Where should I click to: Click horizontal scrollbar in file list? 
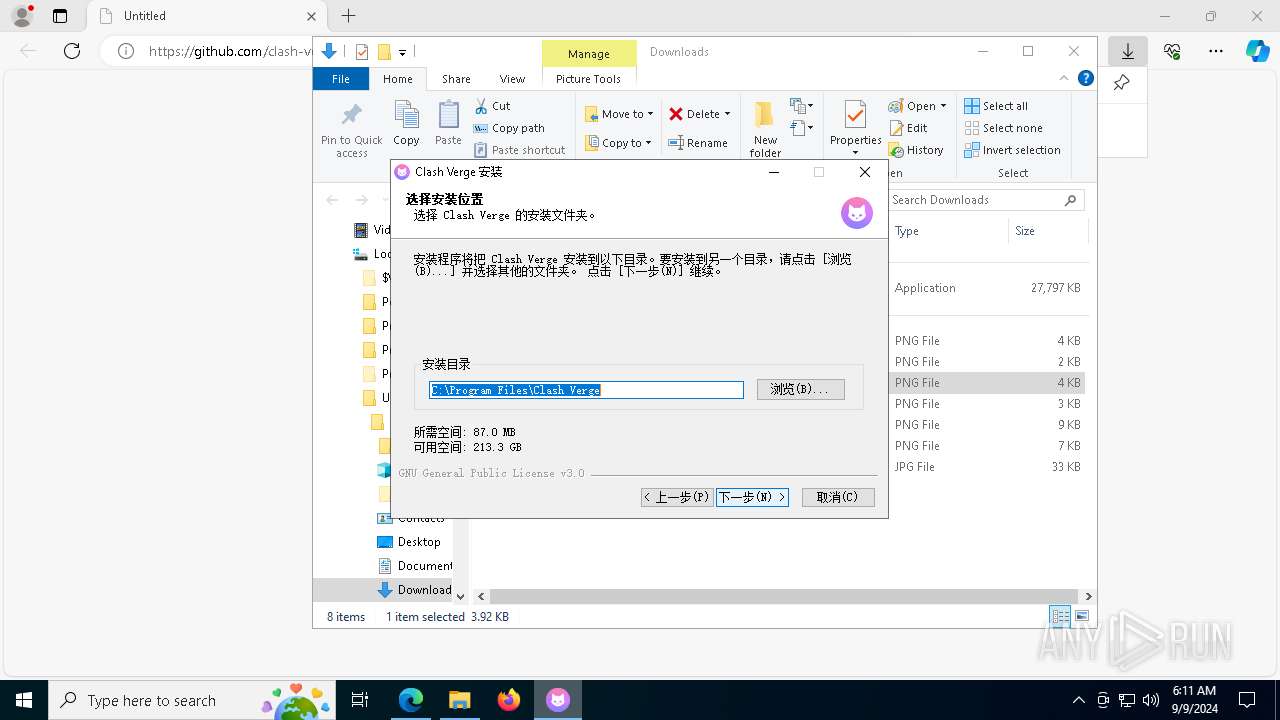click(x=783, y=596)
